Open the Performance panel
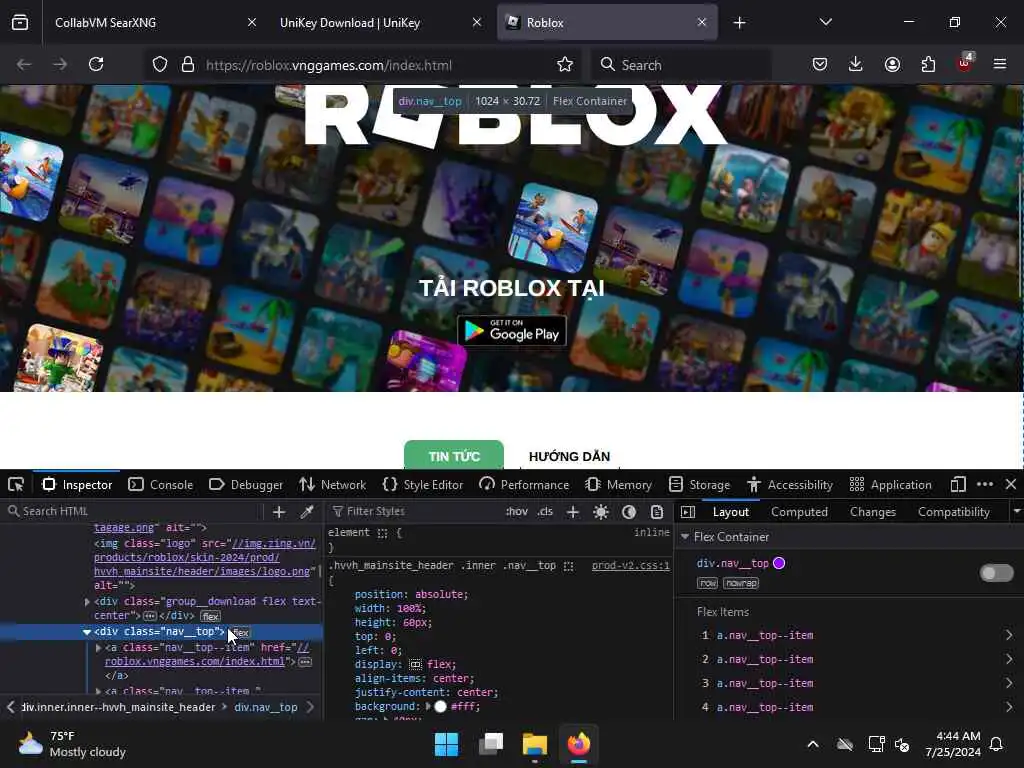The height and width of the screenshot is (768, 1024). 524,485
